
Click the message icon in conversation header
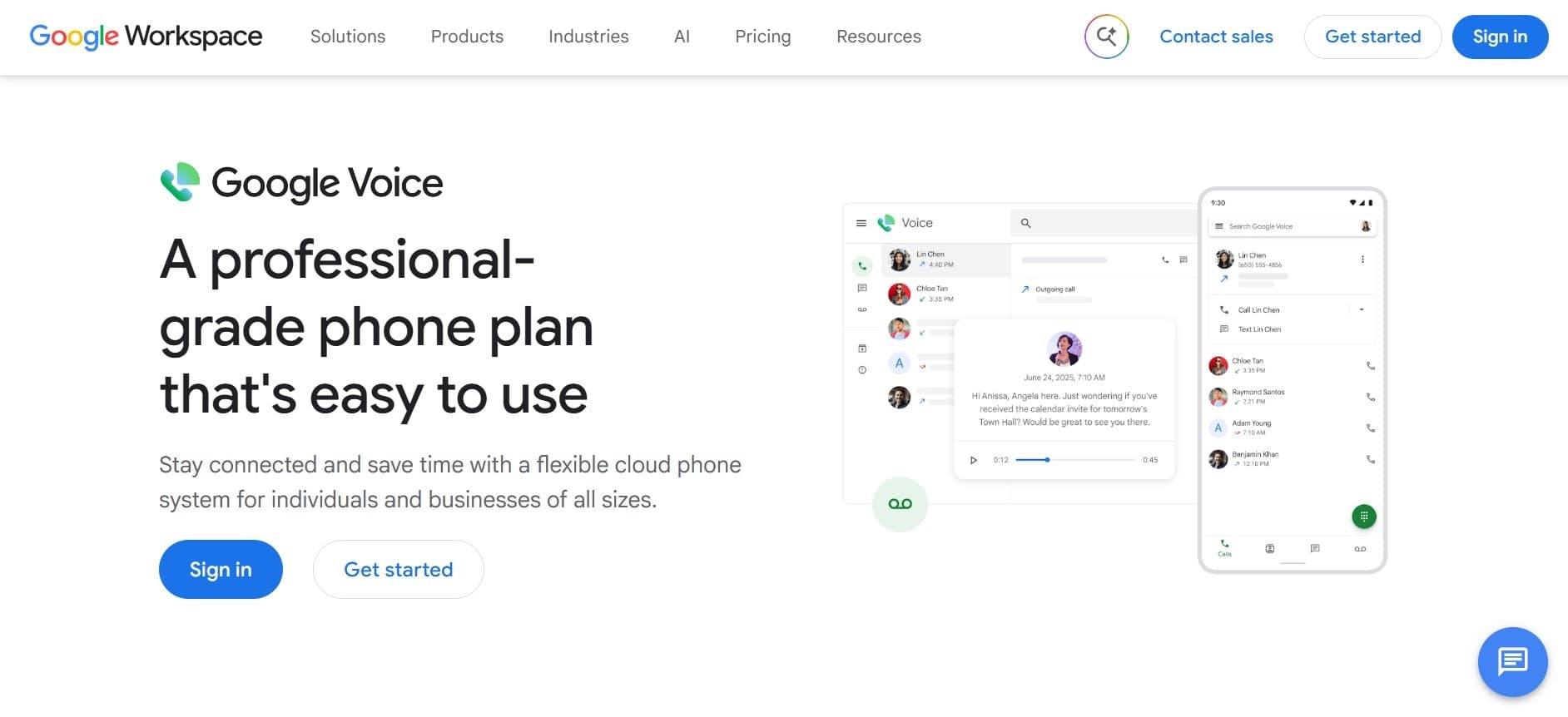coord(1183,260)
